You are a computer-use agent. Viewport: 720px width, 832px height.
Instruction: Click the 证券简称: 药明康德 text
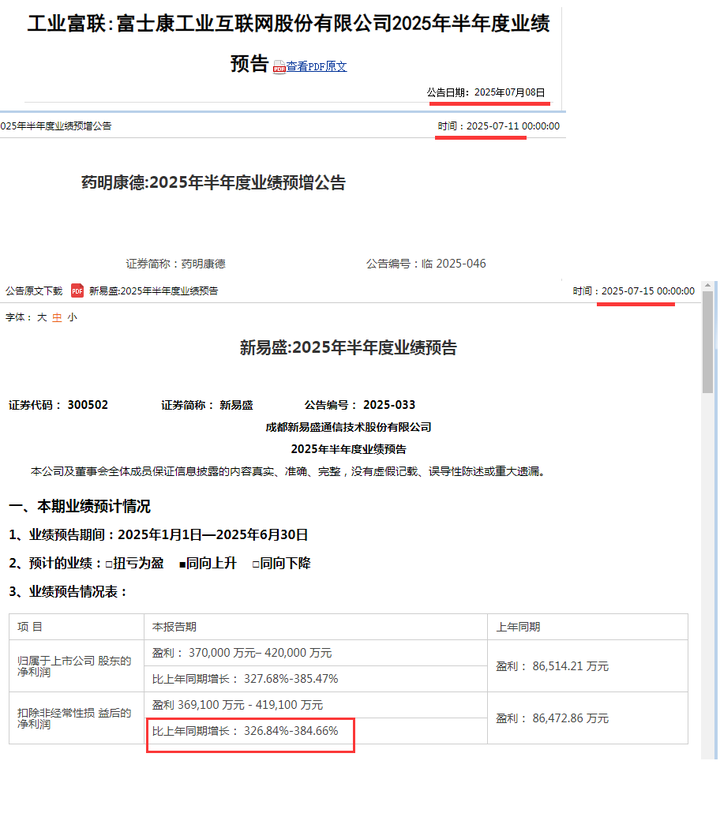[176, 264]
